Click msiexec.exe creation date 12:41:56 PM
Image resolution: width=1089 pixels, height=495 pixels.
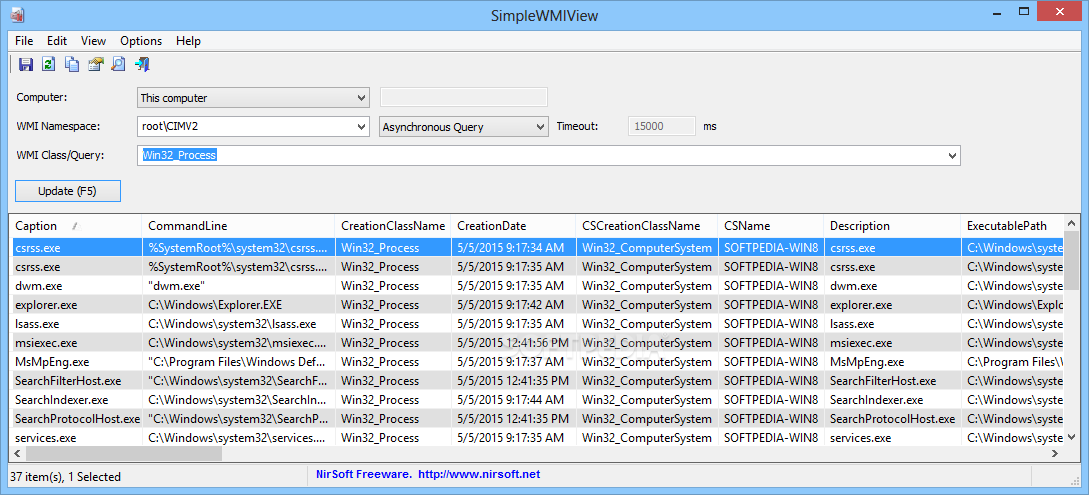(x=513, y=343)
